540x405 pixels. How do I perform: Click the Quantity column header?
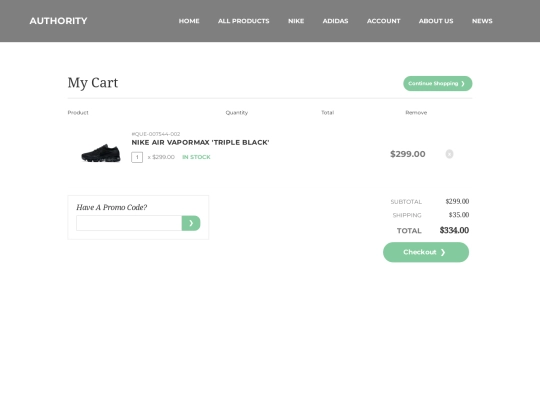237,113
